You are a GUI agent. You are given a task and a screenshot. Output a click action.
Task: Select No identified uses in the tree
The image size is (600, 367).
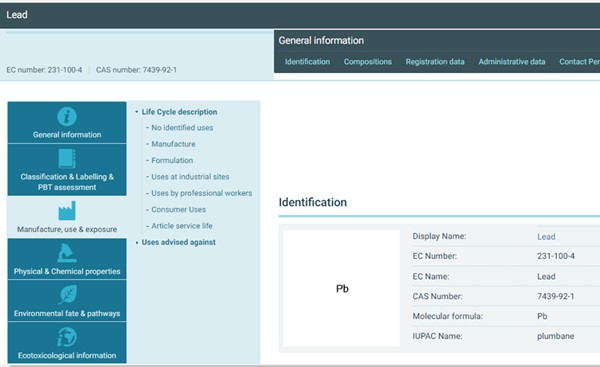click(182, 128)
